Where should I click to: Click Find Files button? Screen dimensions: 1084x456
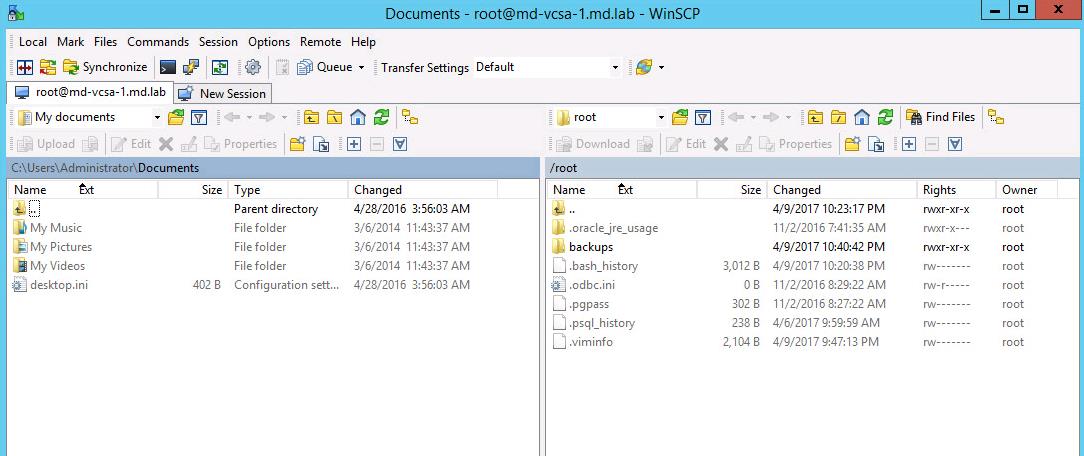pyautogui.click(x=940, y=117)
